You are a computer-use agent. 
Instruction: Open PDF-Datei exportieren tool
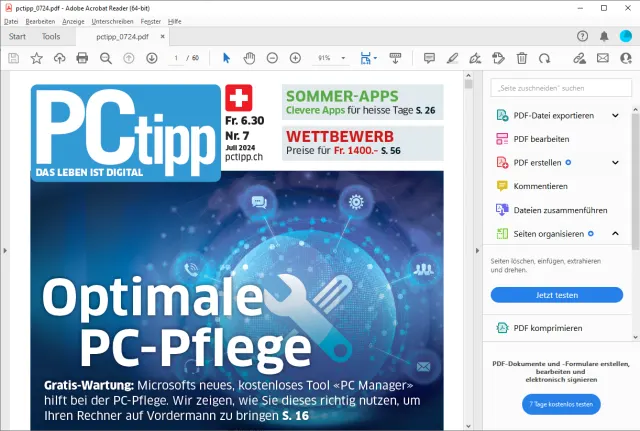pyautogui.click(x=553, y=116)
